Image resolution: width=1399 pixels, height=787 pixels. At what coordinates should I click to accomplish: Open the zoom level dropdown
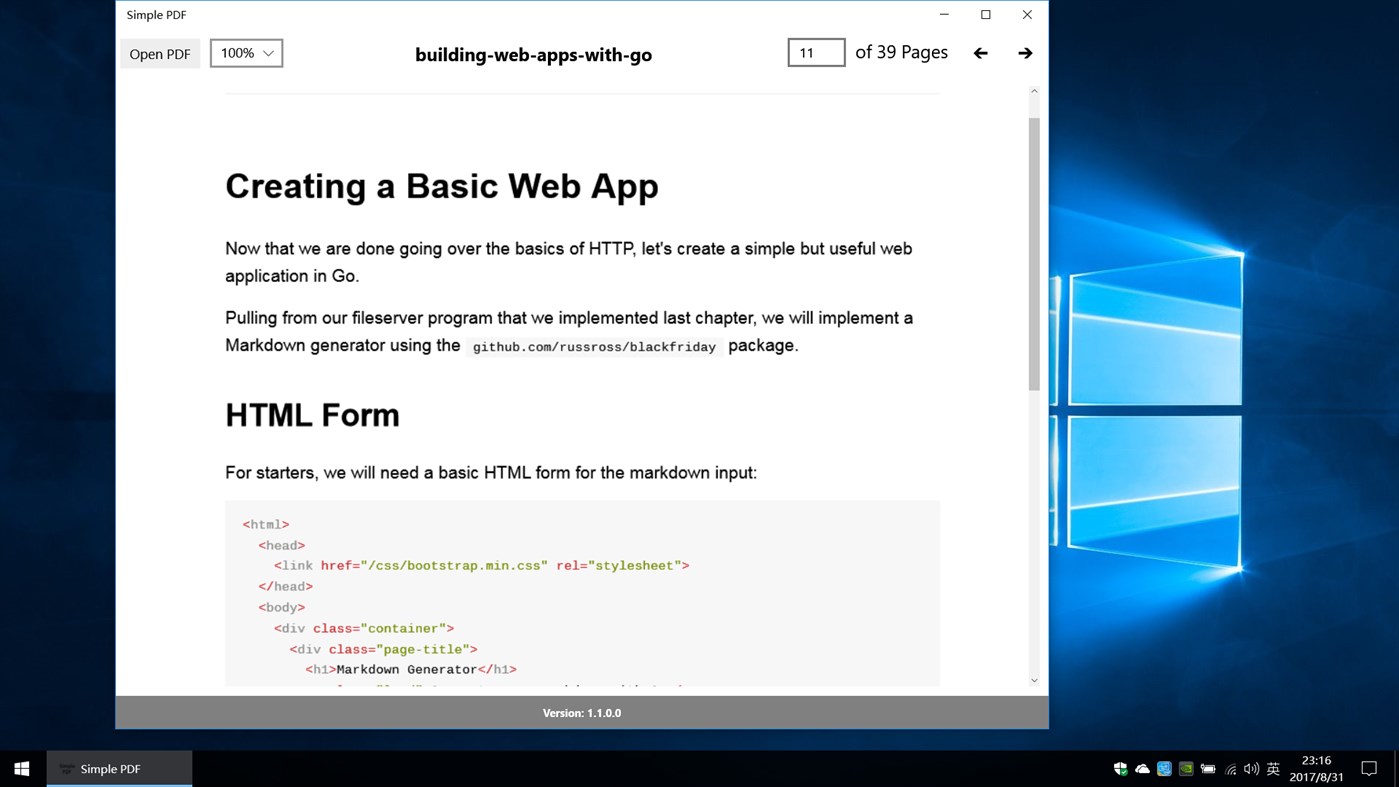[245, 53]
